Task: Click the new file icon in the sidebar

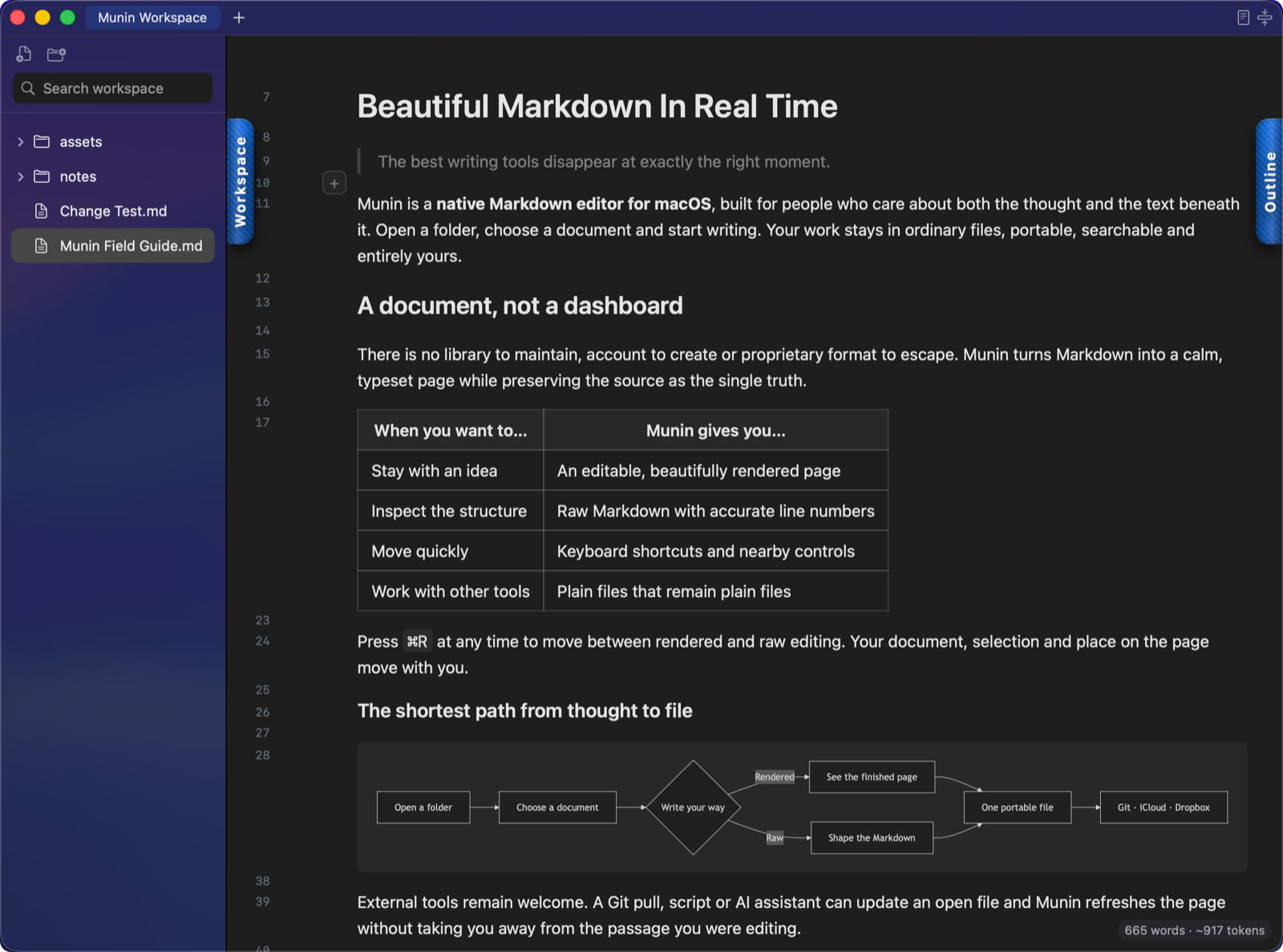Action: [24, 54]
